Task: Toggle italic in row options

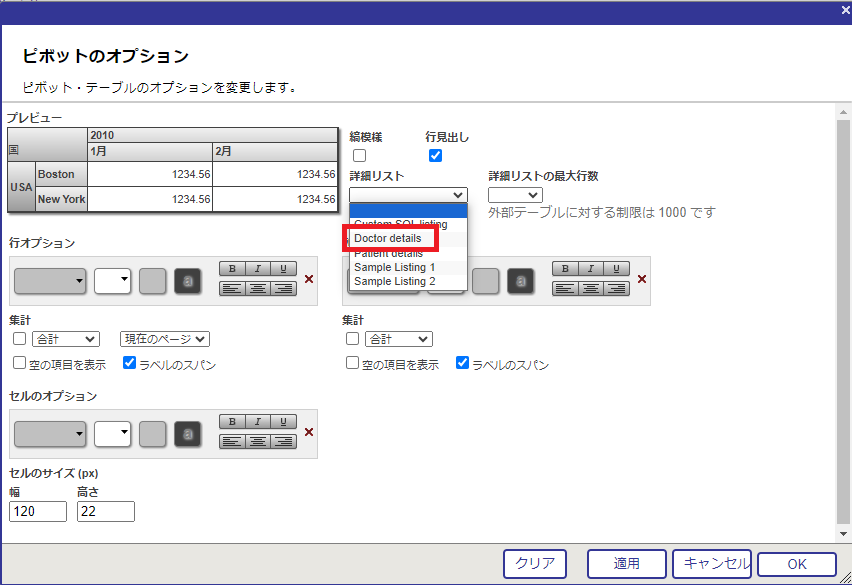Action: 258,269
